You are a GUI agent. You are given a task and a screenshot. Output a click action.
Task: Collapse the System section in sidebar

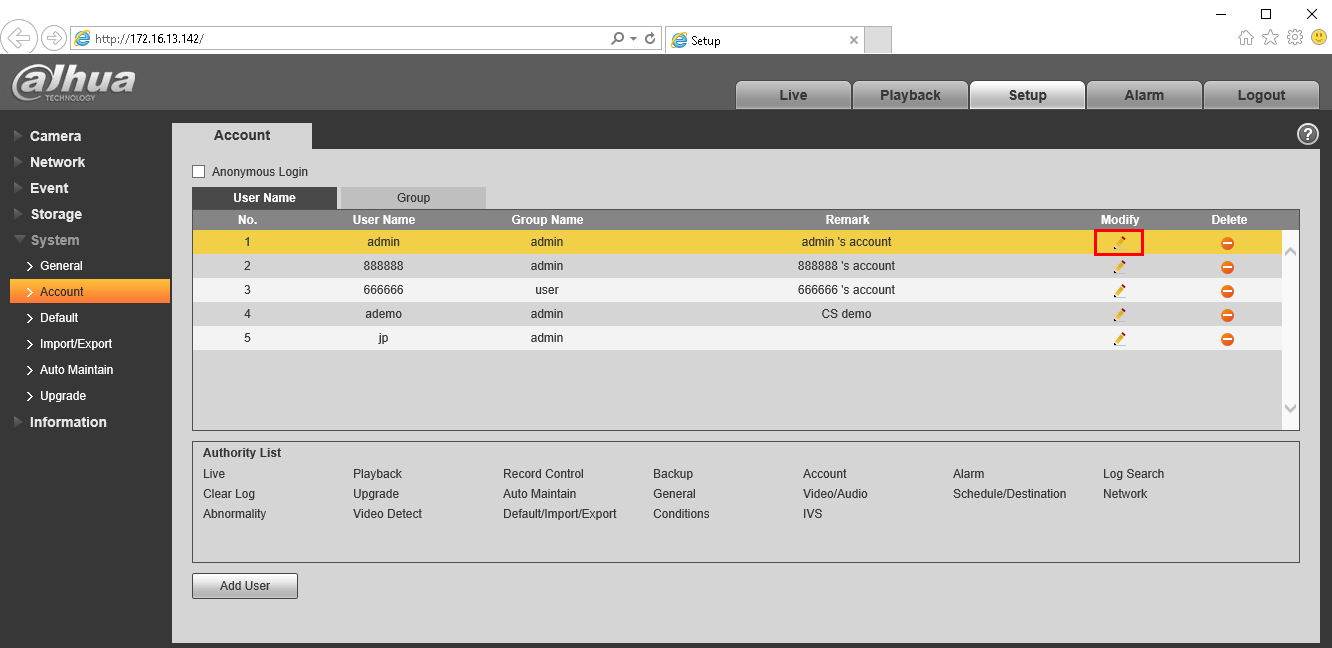pos(54,240)
